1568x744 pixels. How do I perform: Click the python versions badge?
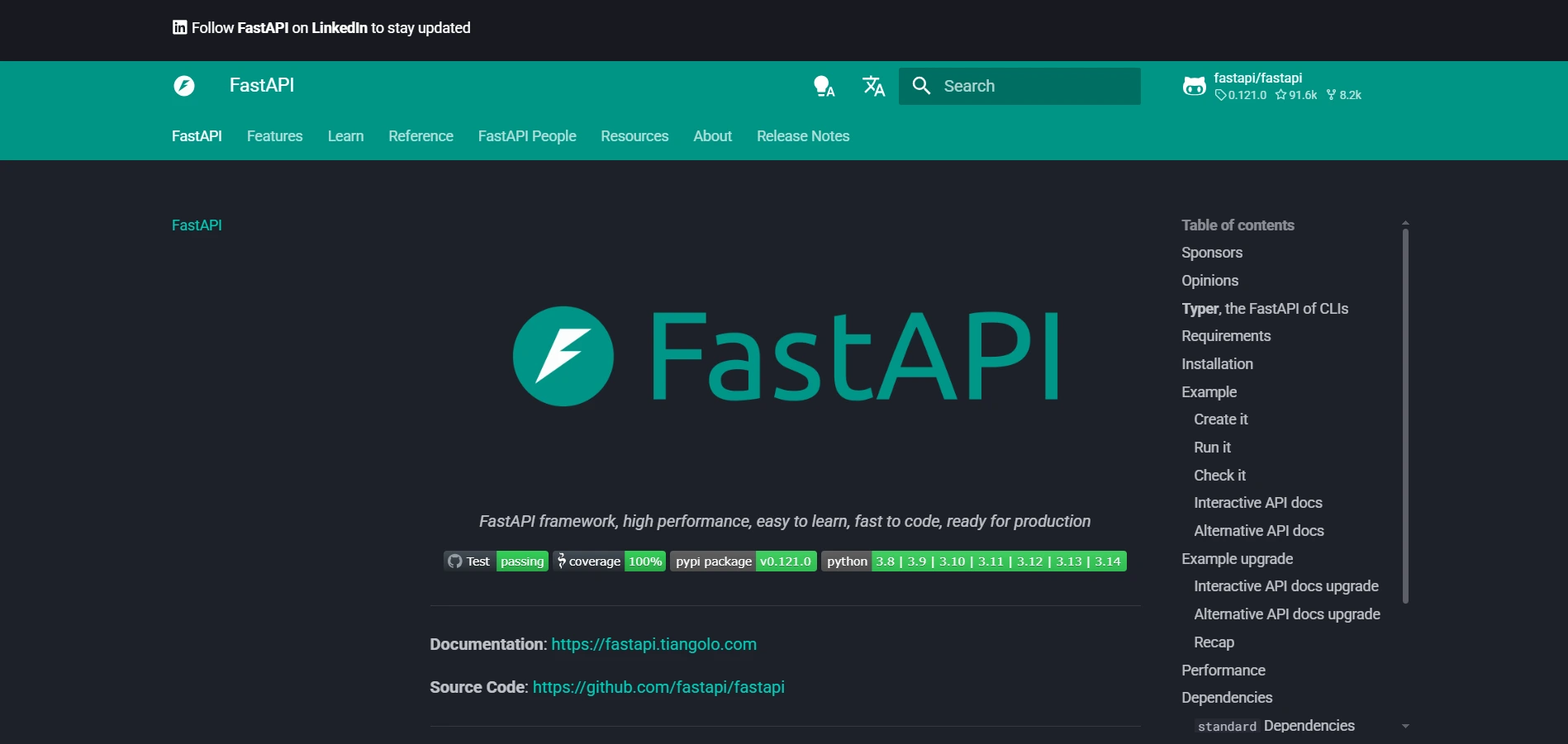972,561
